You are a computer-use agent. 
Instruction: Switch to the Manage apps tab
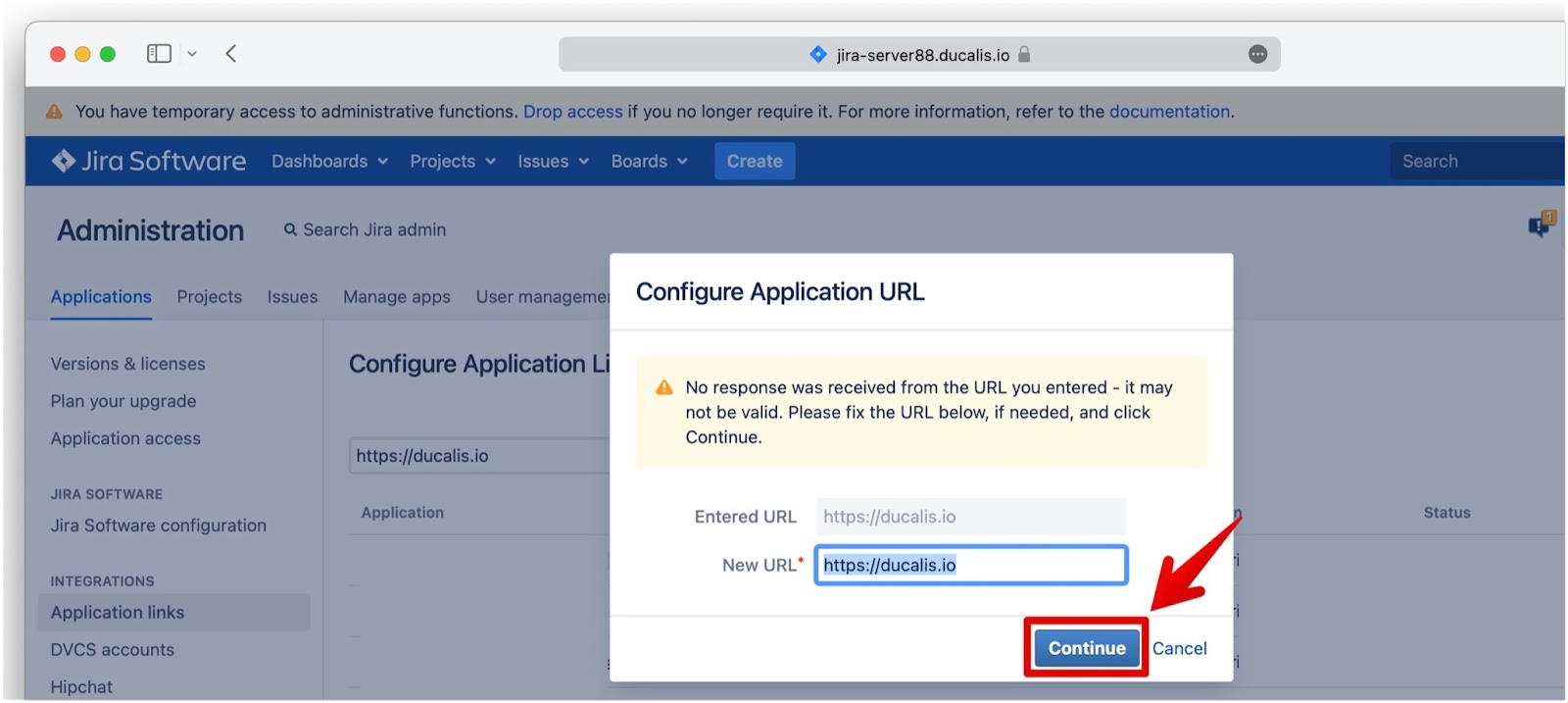pyautogui.click(x=397, y=296)
